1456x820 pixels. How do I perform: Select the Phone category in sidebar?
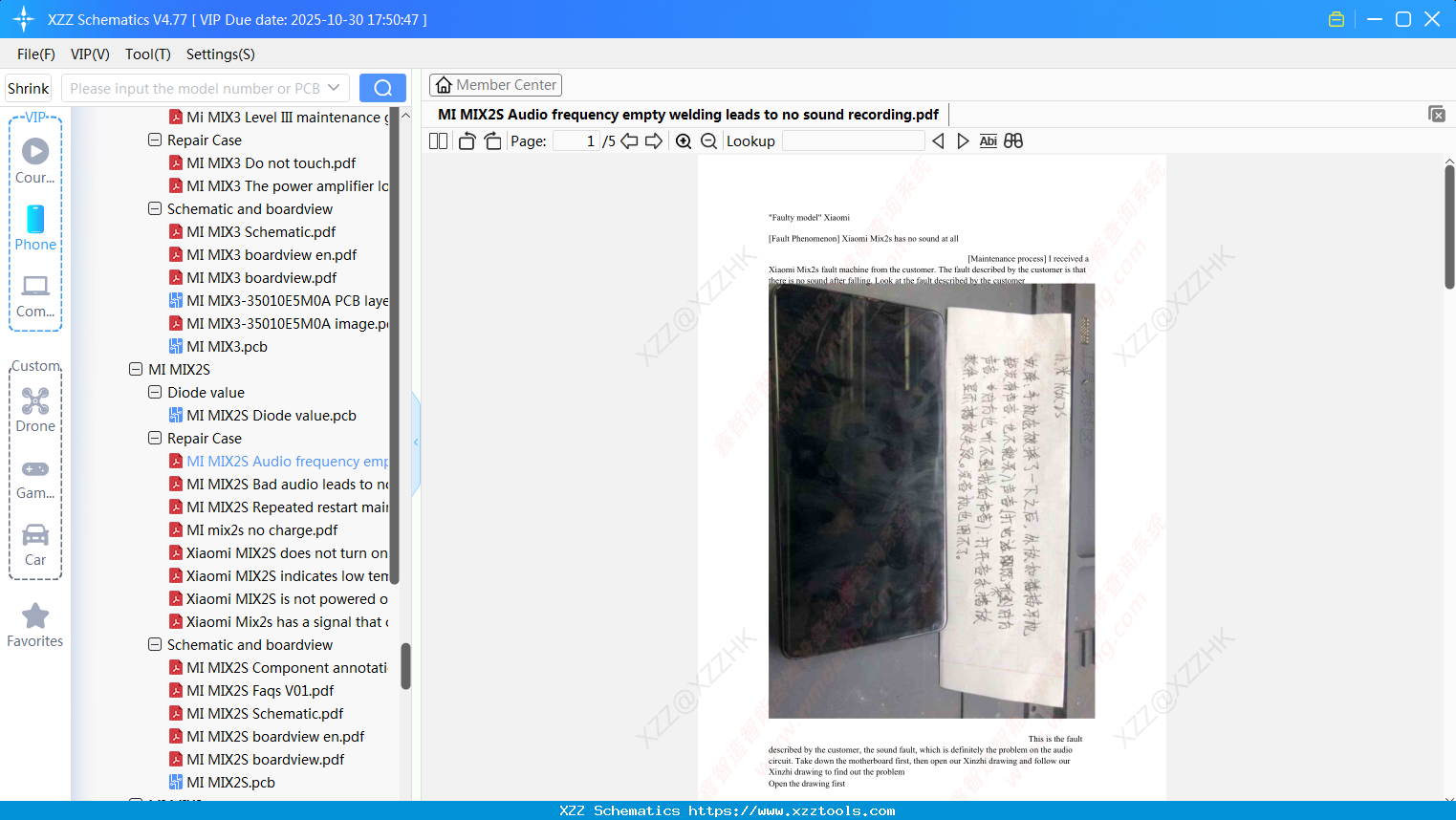point(35,227)
